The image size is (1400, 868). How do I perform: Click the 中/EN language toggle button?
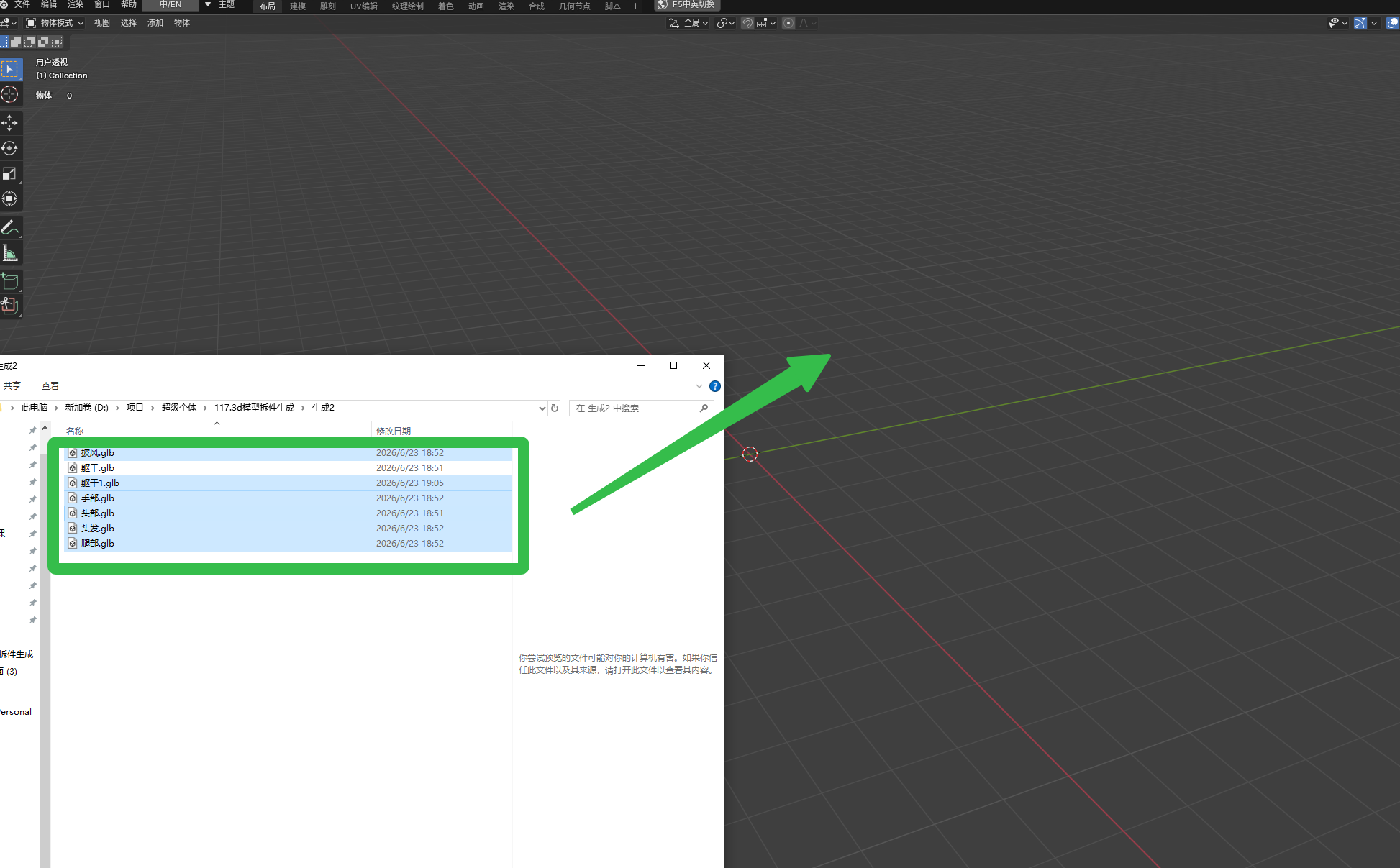(171, 5)
